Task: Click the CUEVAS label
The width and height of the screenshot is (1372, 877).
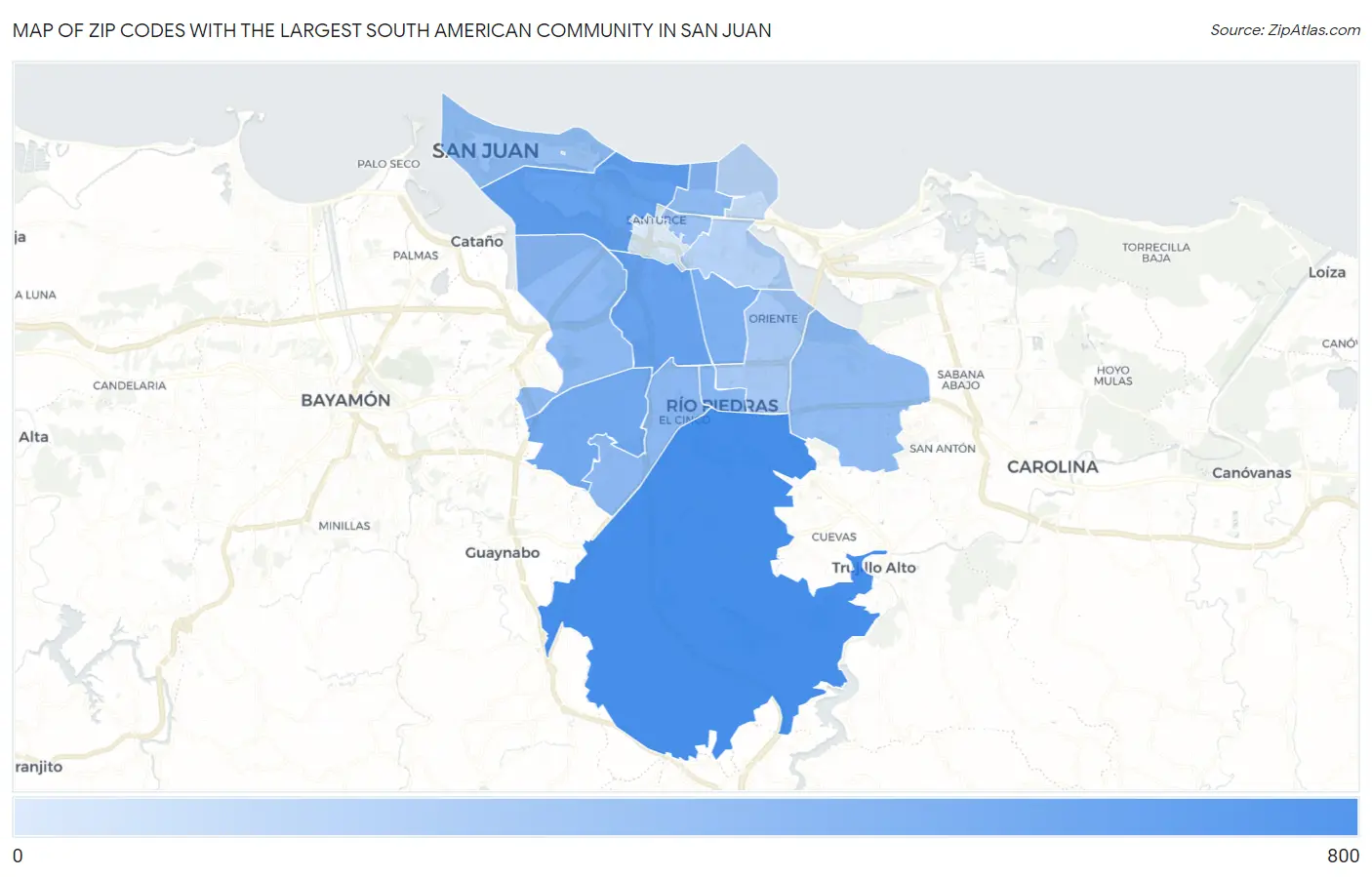Action: pos(833,538)
